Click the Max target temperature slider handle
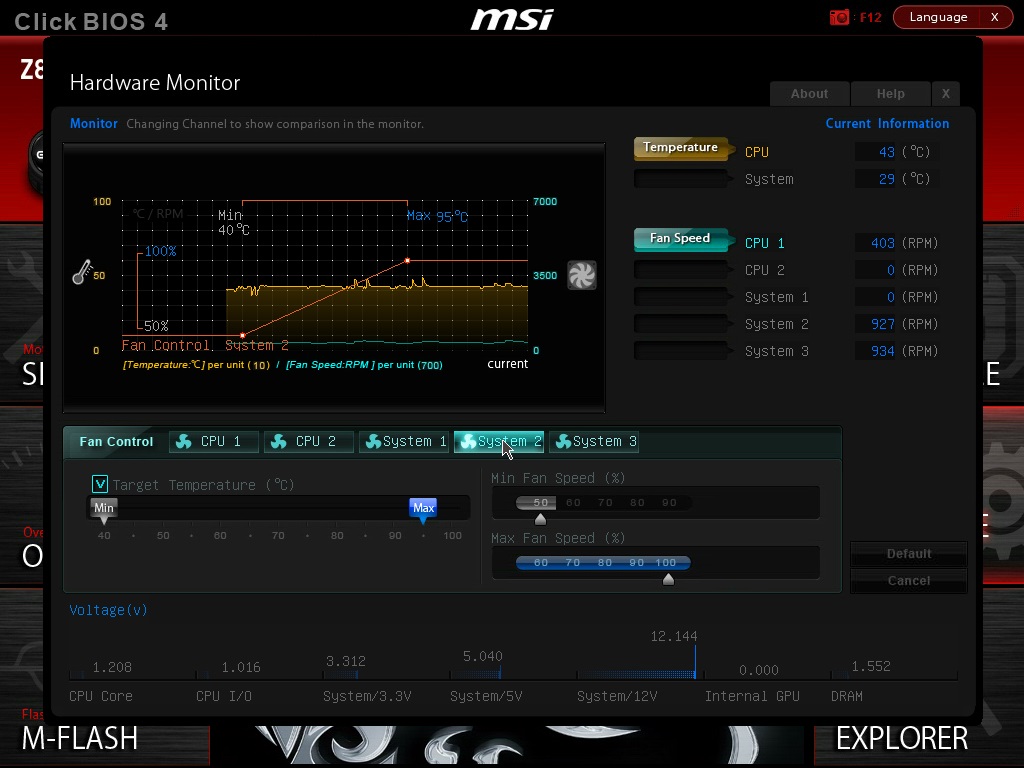 click(423, 510)
